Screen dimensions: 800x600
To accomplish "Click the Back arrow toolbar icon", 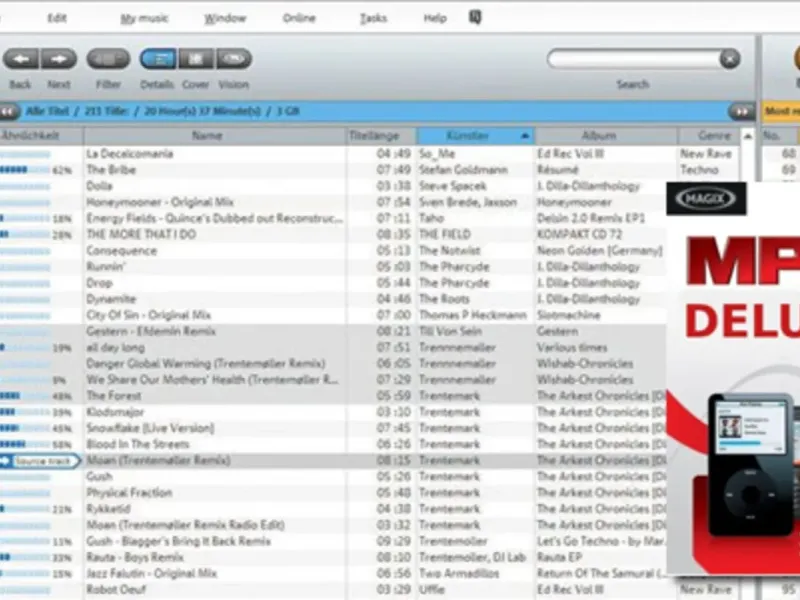I will [21, 59].
